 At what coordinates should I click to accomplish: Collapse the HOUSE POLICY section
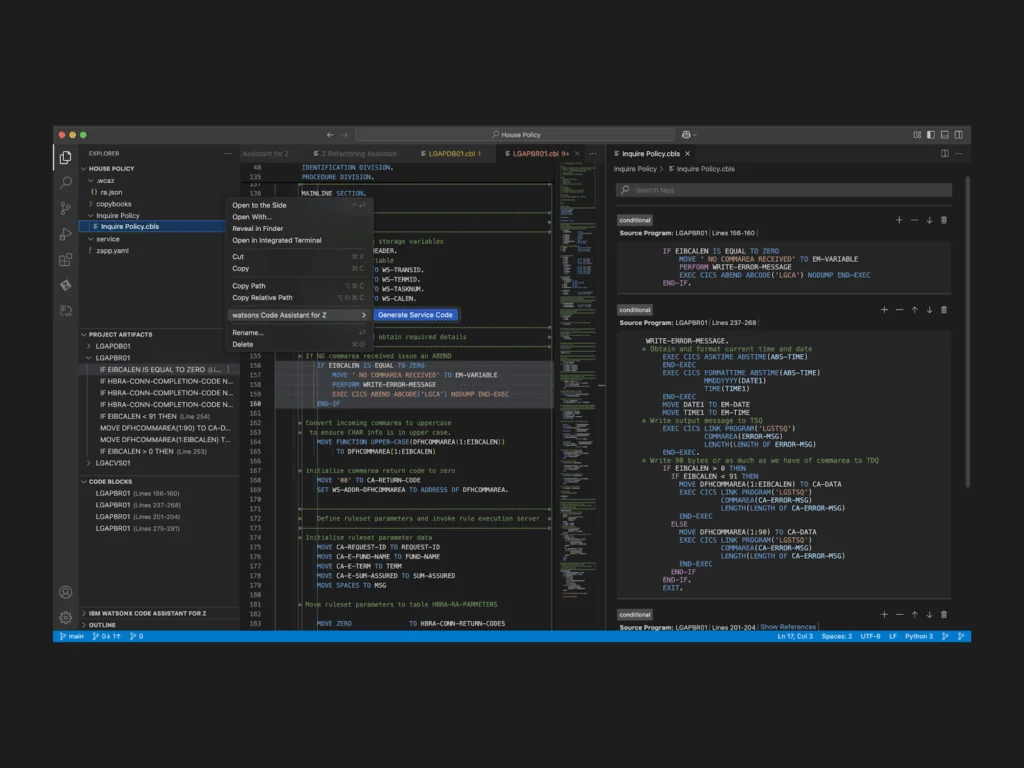(x=84, y=168)
